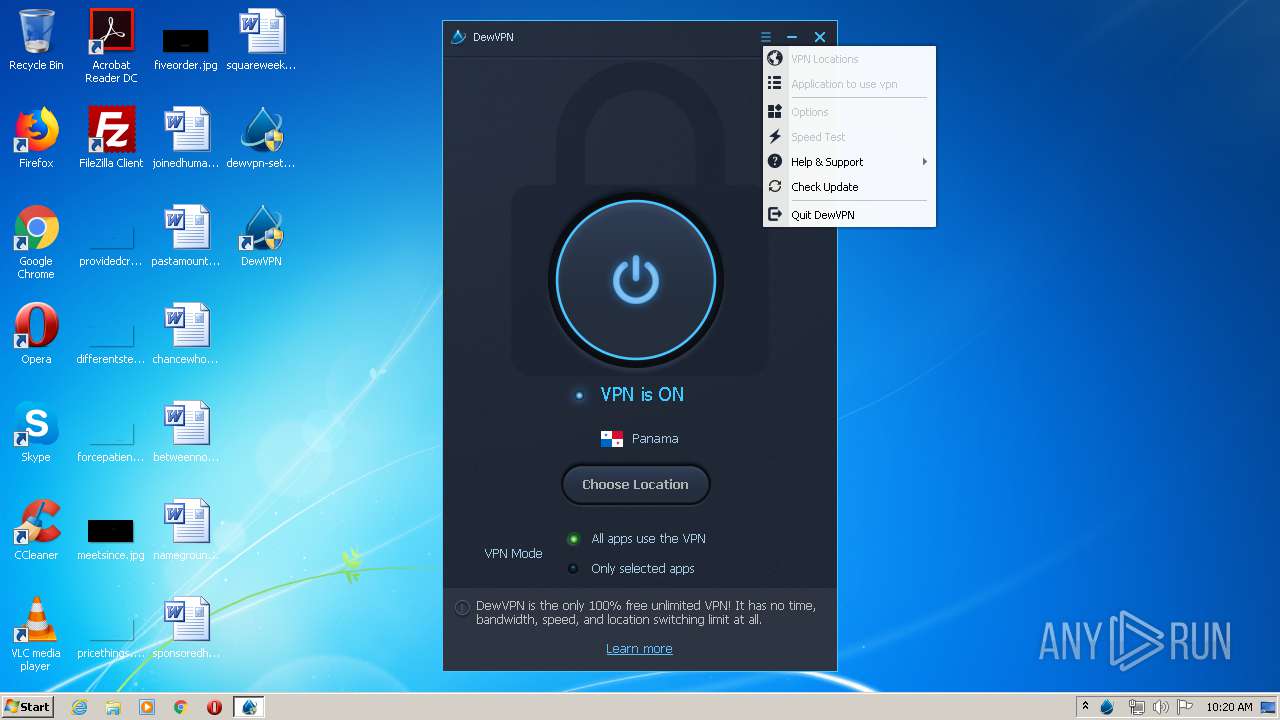This screenshot has height=720, width=1280.
Task: Open Options from the menu
Action: point(849,112)
